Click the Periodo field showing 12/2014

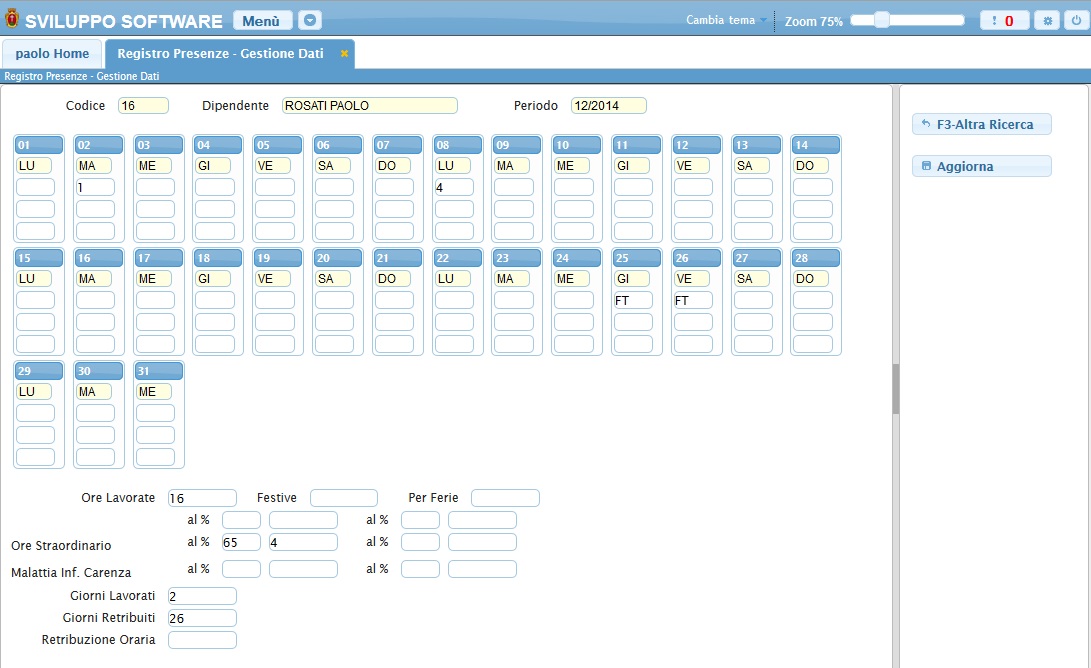point(608,105)
